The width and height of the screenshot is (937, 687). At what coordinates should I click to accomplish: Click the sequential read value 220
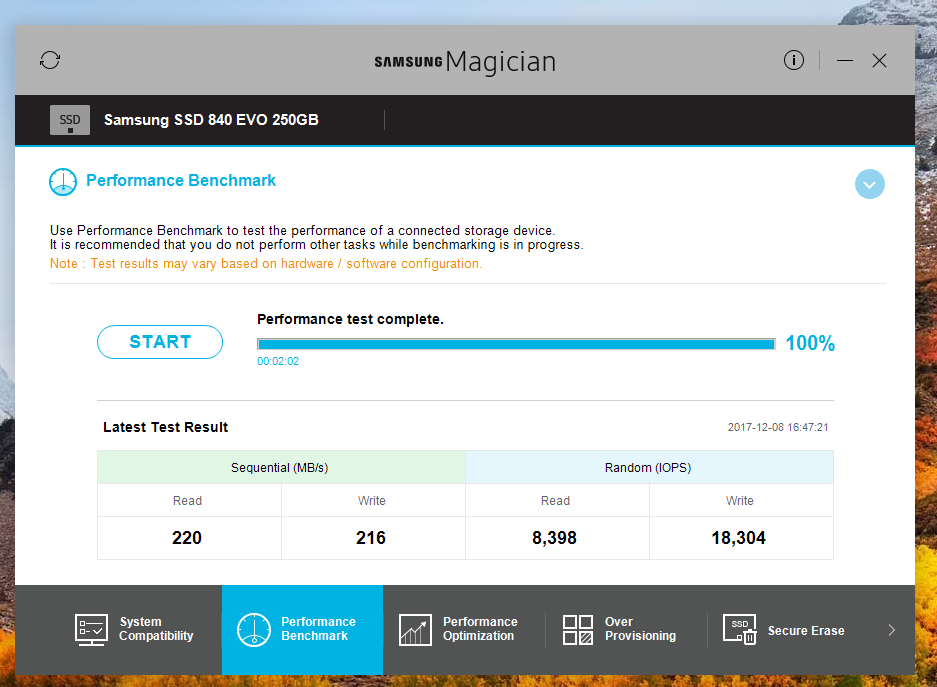[187, 538]
